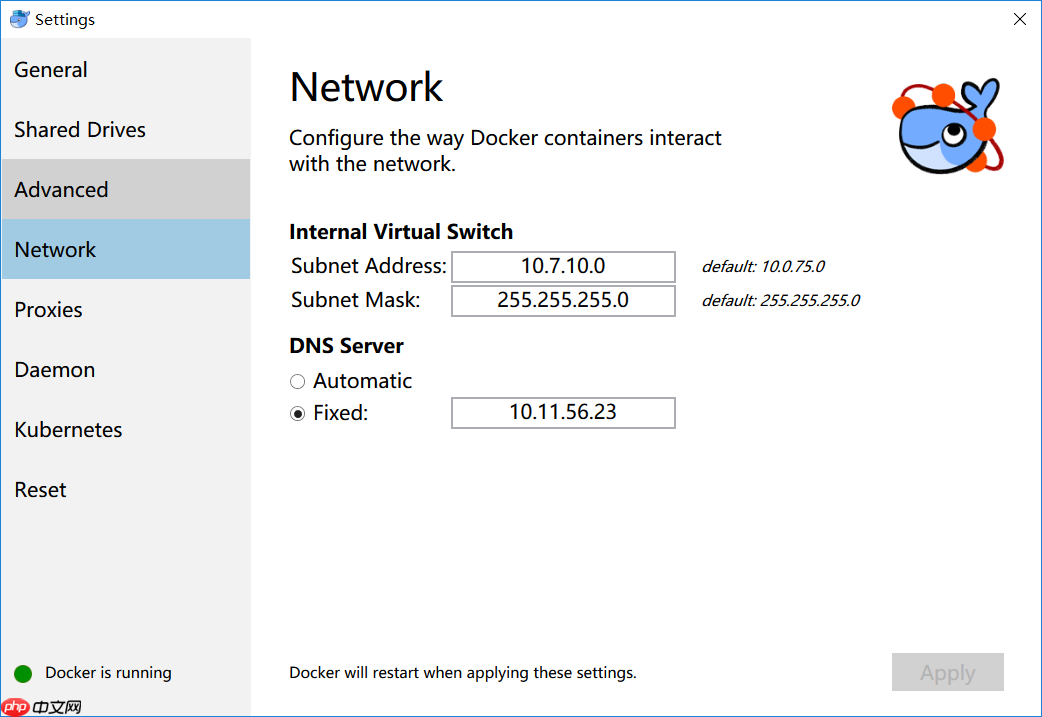Open the General settings section

click(x=50, y=69)
